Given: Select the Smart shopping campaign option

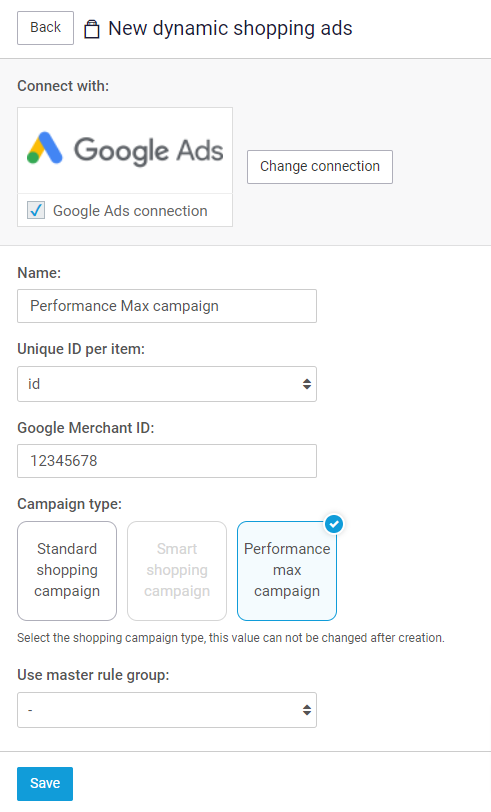Looking at the screenshot, I should click(177, 571).
